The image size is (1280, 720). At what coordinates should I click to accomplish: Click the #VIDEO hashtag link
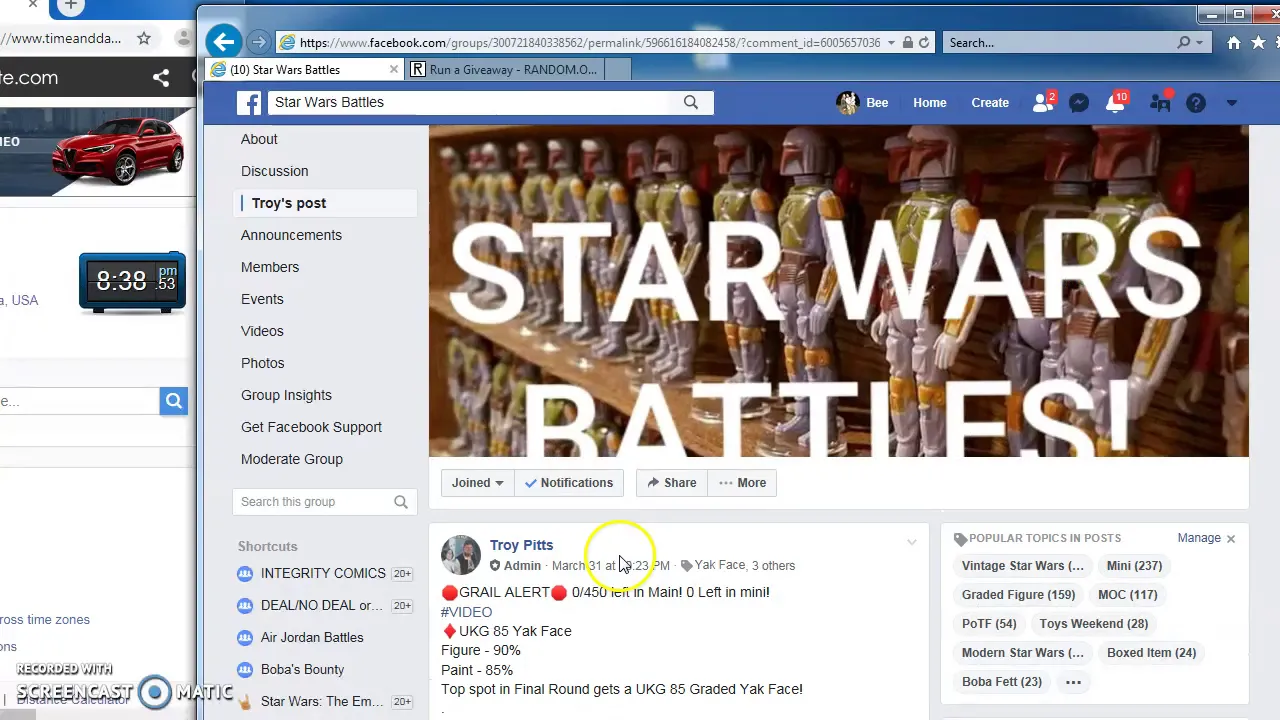click(x=466, y=612)
